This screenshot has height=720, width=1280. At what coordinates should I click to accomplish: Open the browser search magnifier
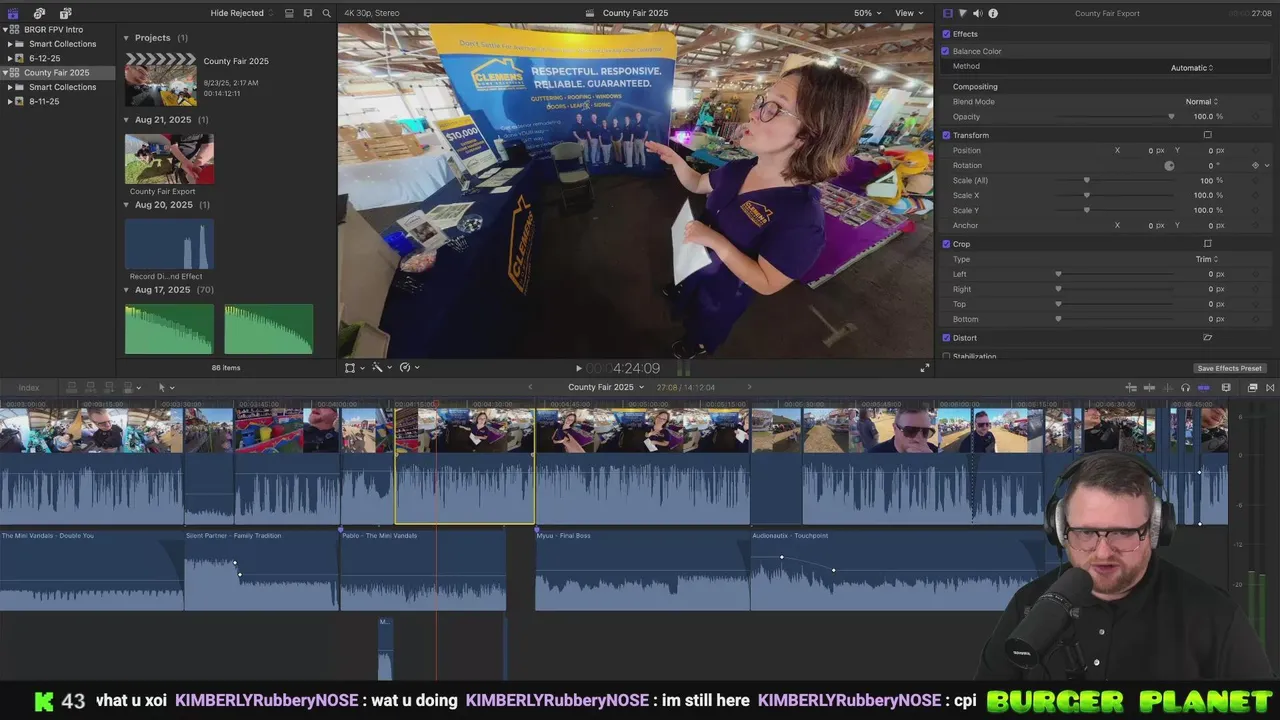326,13
